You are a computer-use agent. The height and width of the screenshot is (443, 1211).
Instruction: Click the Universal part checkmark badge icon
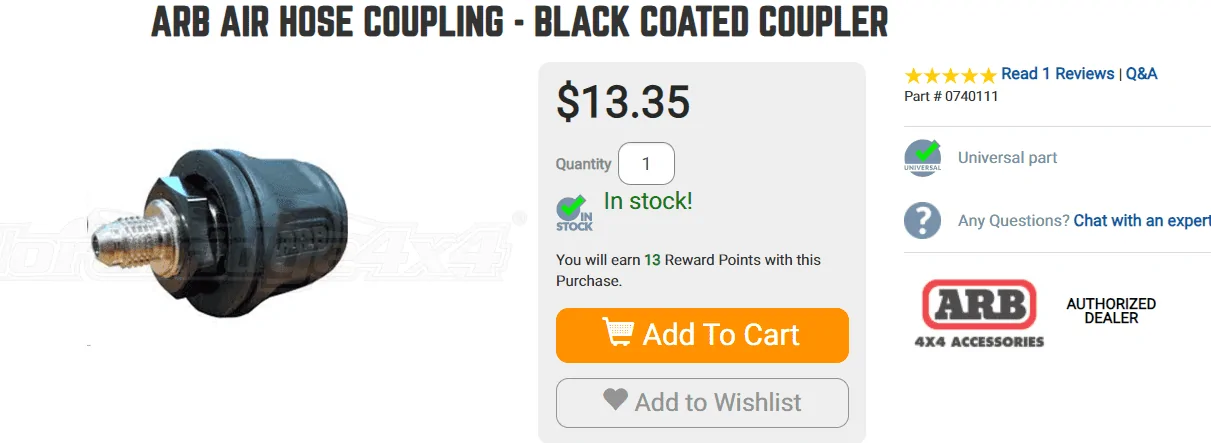922,158
